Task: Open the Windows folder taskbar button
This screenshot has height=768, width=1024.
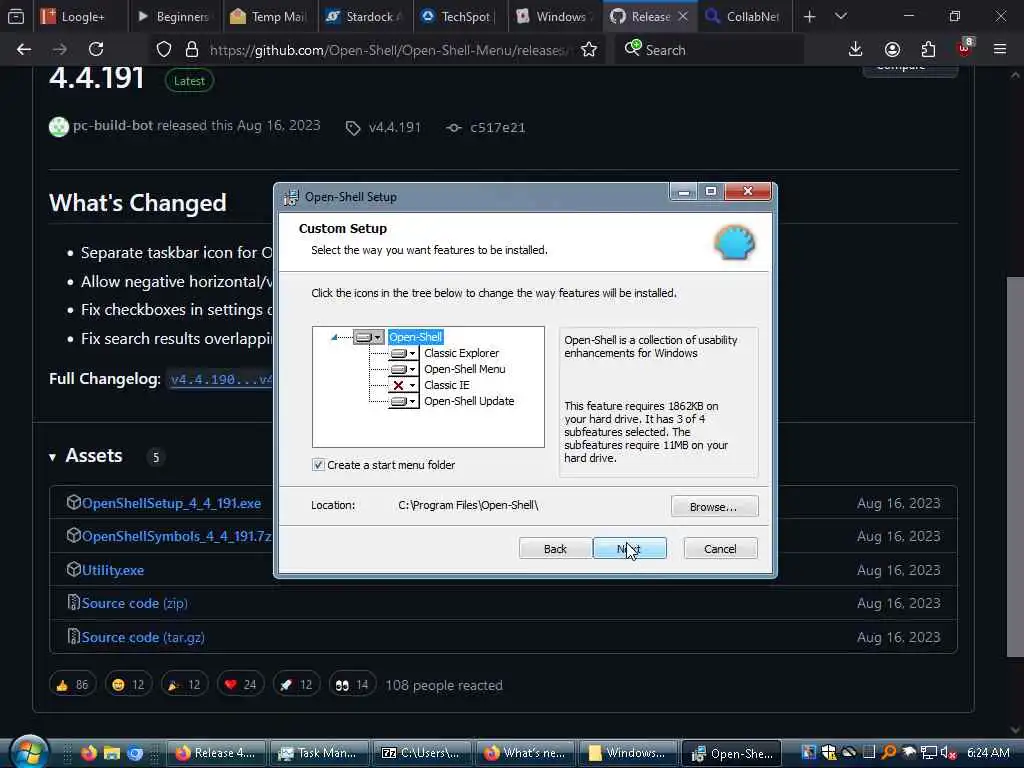Action: point(626,753)
